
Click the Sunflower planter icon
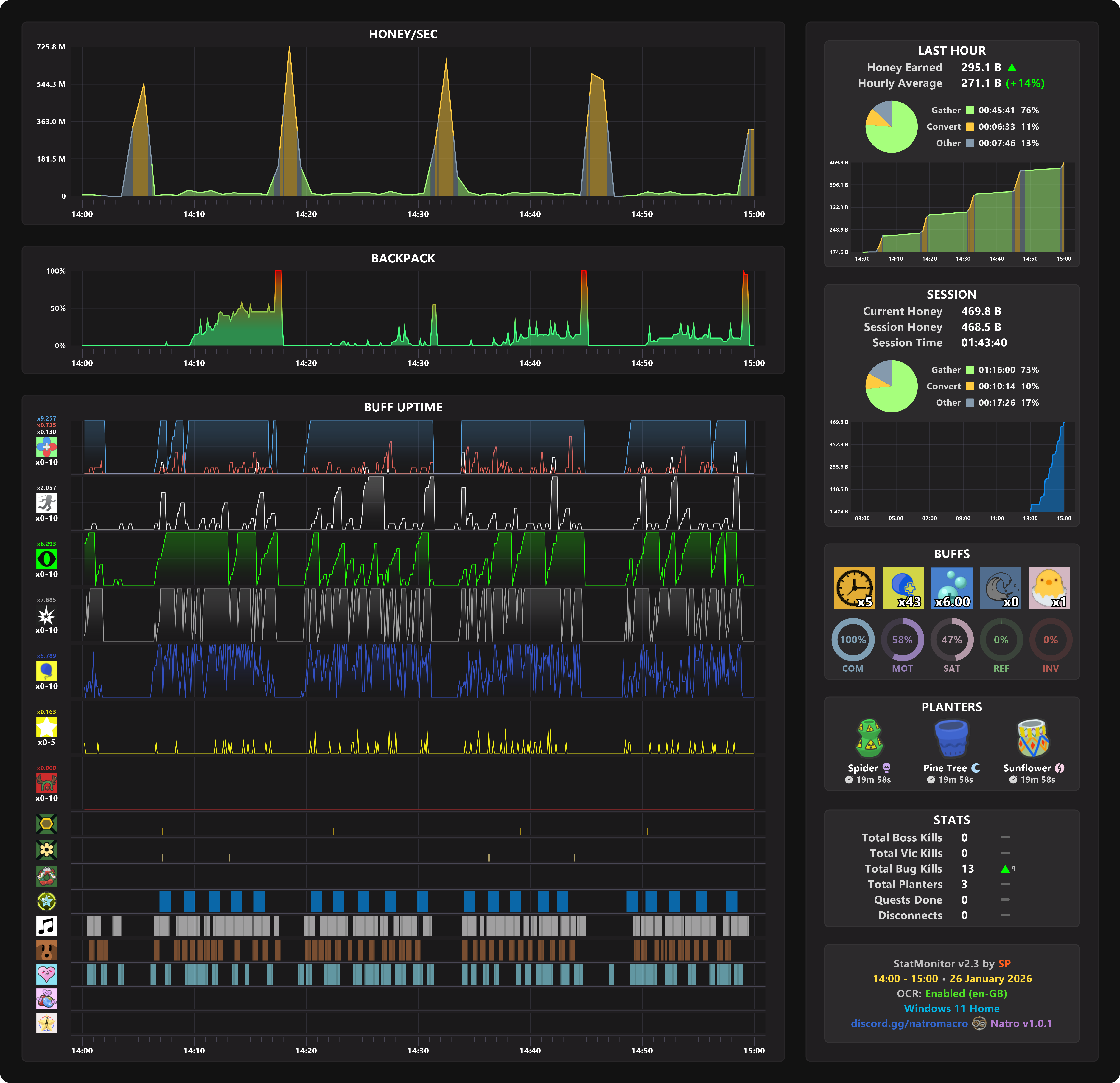pos(1033,738)
